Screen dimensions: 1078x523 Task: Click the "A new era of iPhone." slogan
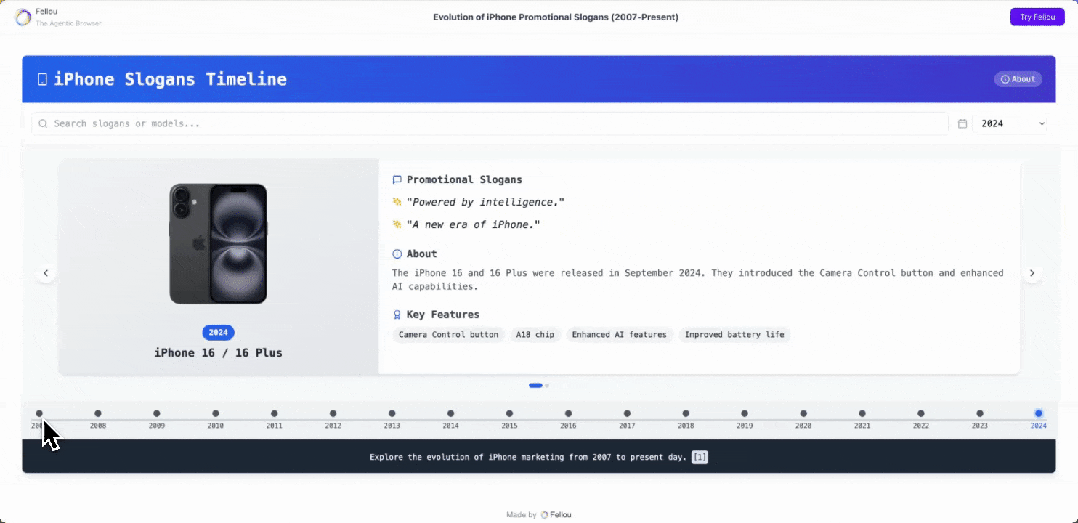pos(473,225)
